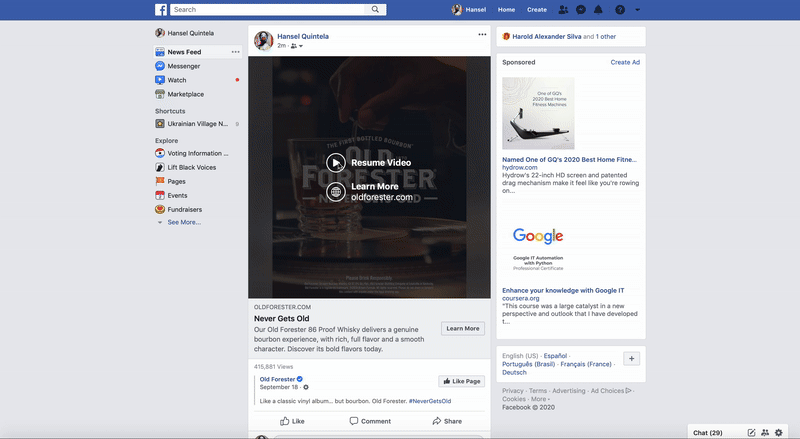Click the Pages flag icon
Image resolution: width=800 pixels, height=439 pixels.
click(x=160, y=181)
